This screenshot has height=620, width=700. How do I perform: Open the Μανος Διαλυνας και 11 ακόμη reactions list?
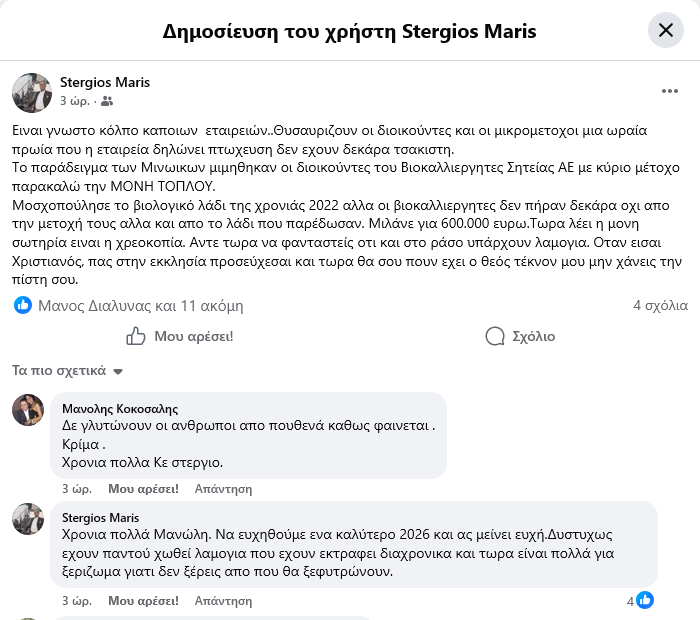pos(140,305)
